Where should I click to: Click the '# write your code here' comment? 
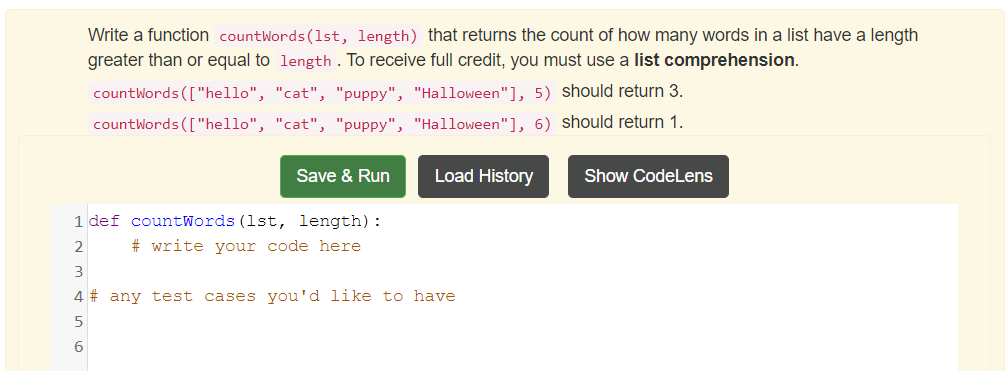point(246,246)
